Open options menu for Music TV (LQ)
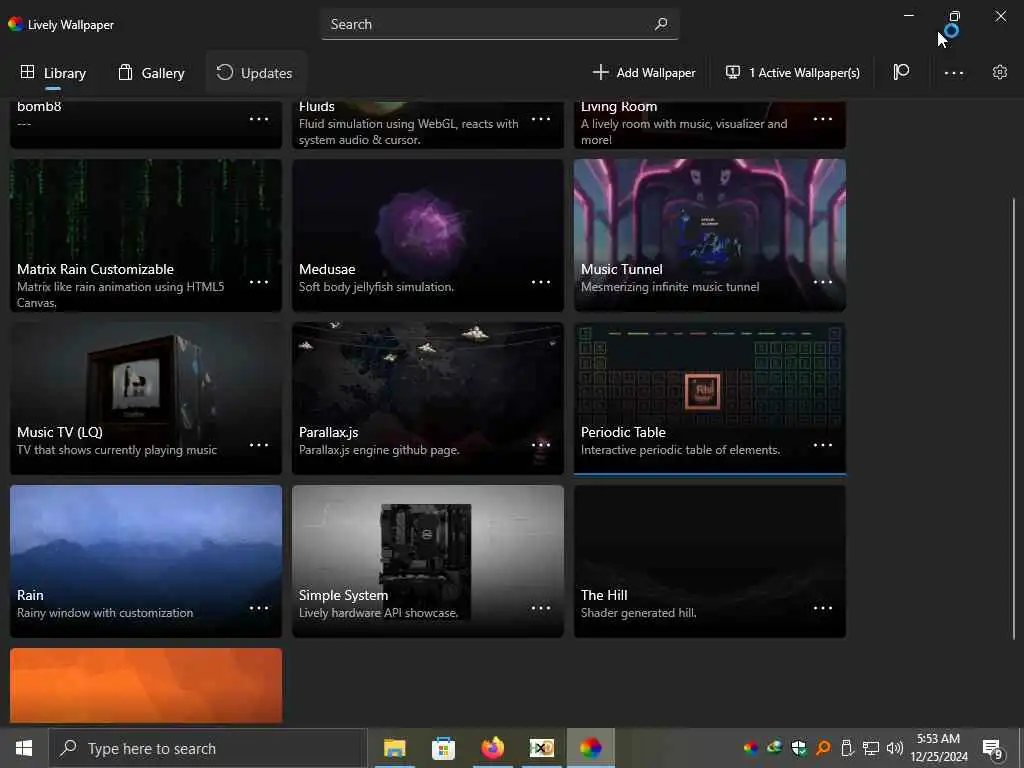 tap(259, 445)
